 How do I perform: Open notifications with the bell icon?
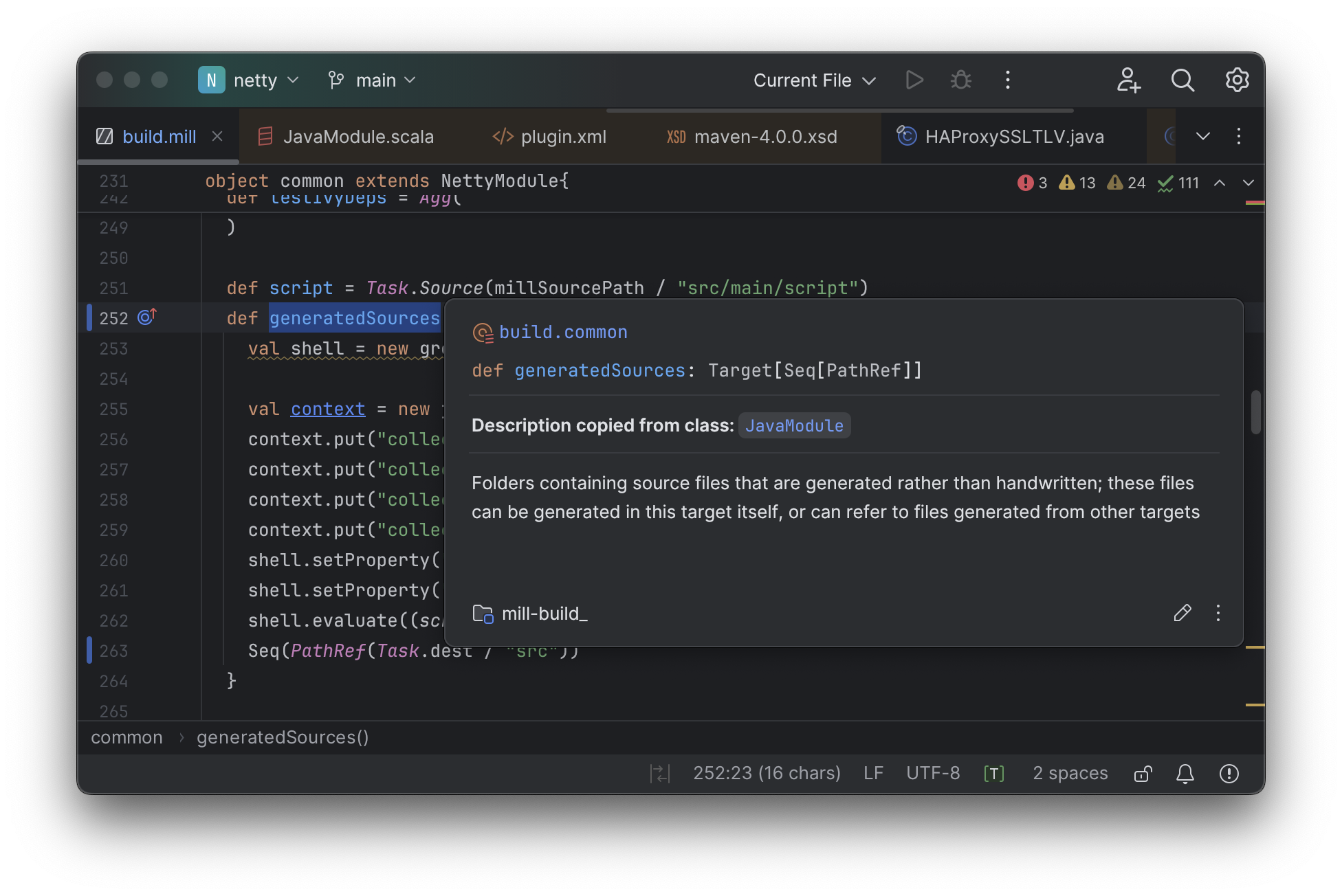1185,773
